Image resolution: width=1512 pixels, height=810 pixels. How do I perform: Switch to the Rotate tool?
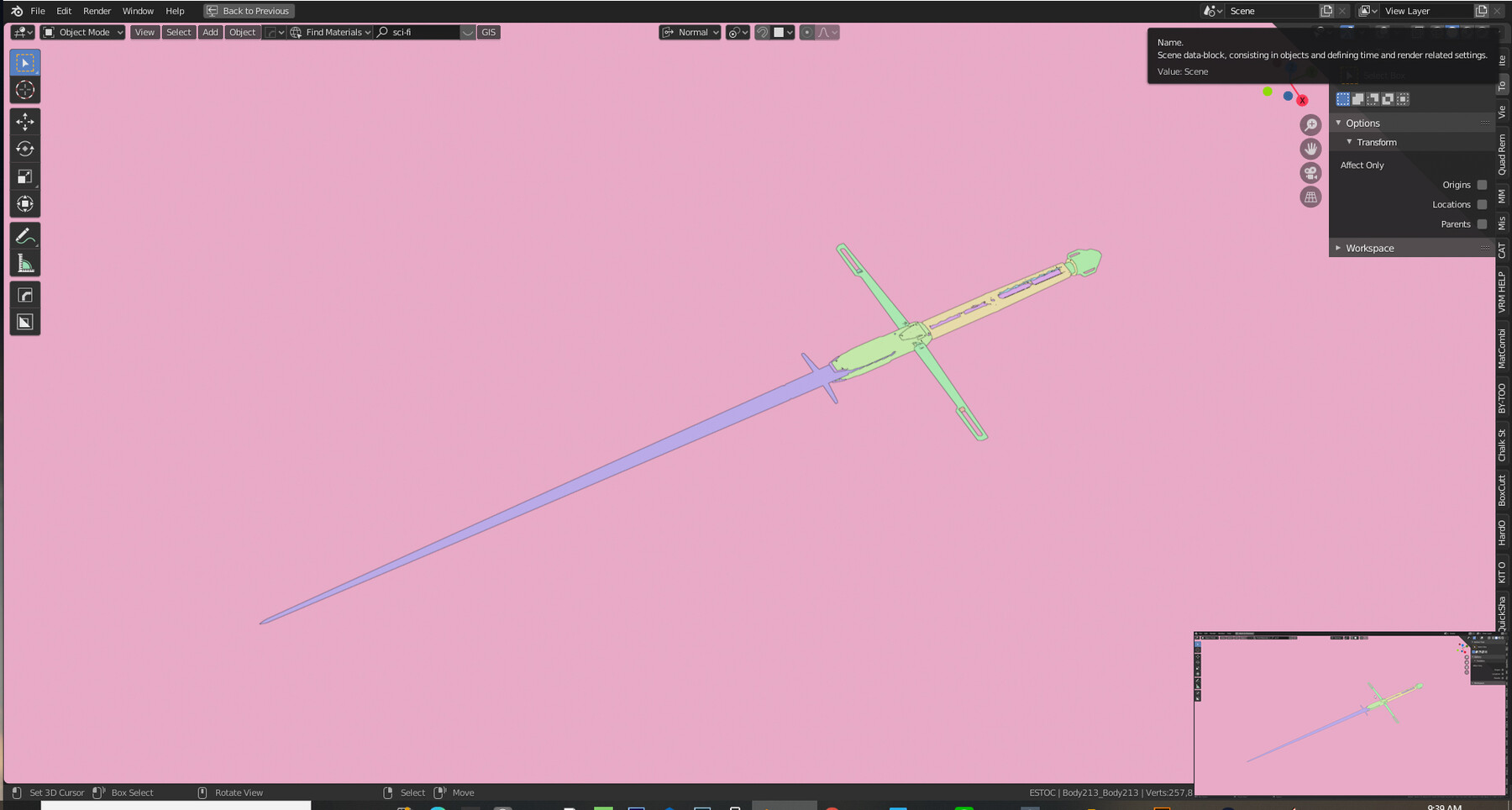click(x=25, y=149)
